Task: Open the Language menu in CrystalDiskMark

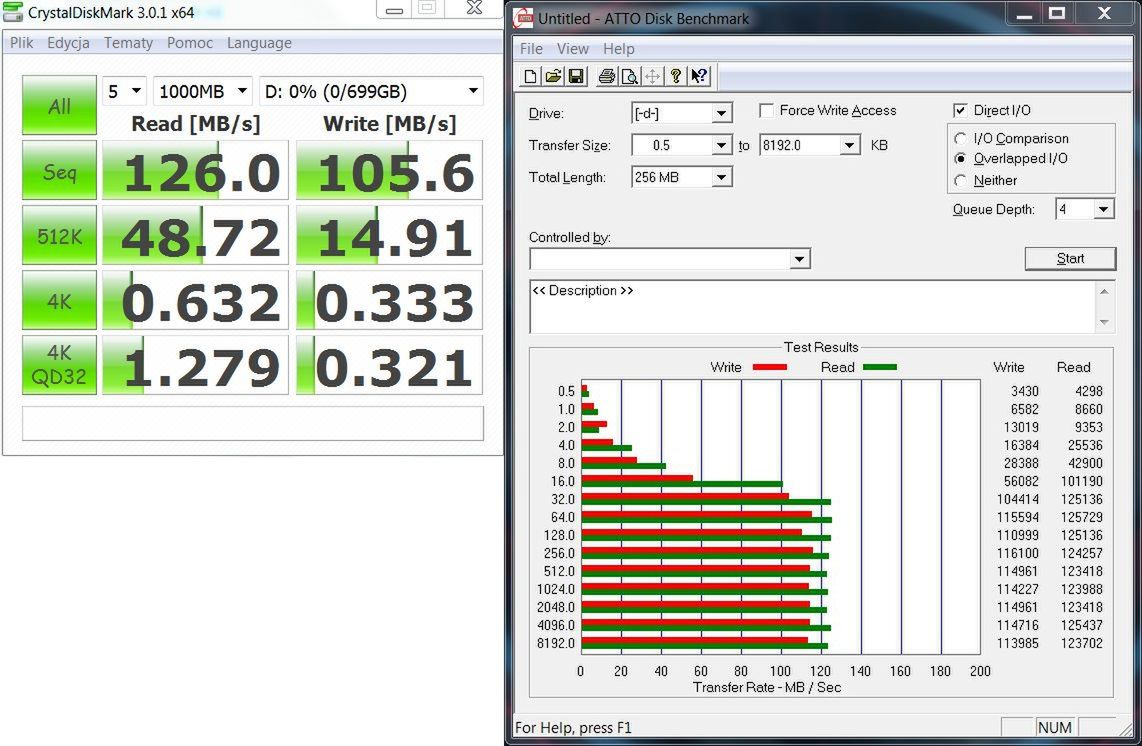Action: [x=259, y=43]
